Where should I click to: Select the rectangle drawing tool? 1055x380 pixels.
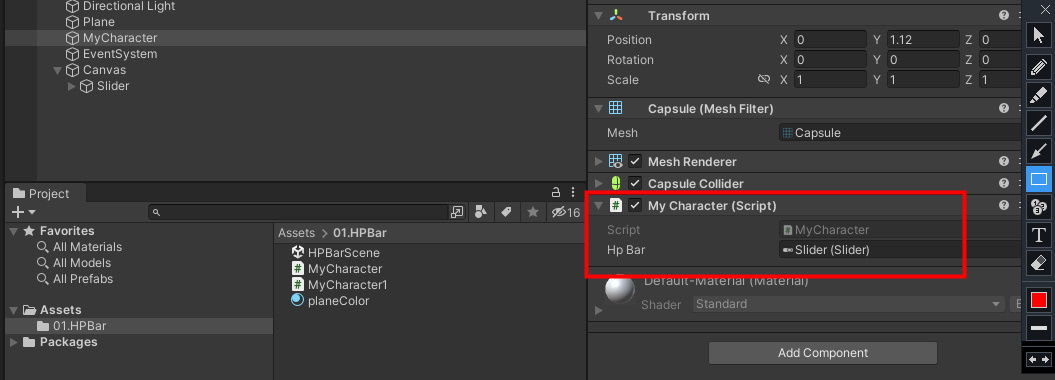click(1039, 179)
